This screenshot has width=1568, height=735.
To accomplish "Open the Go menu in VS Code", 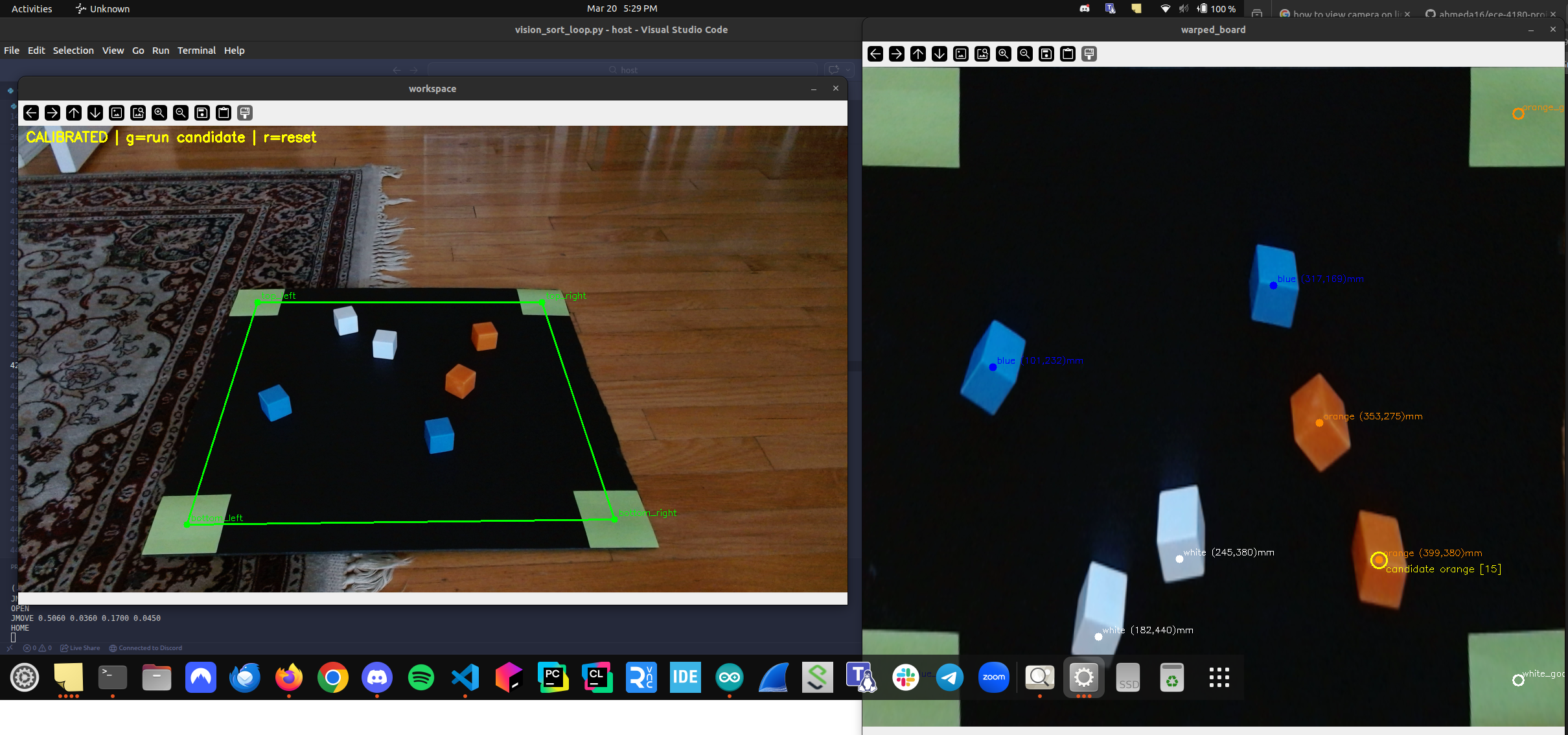I will coord(138,51).
